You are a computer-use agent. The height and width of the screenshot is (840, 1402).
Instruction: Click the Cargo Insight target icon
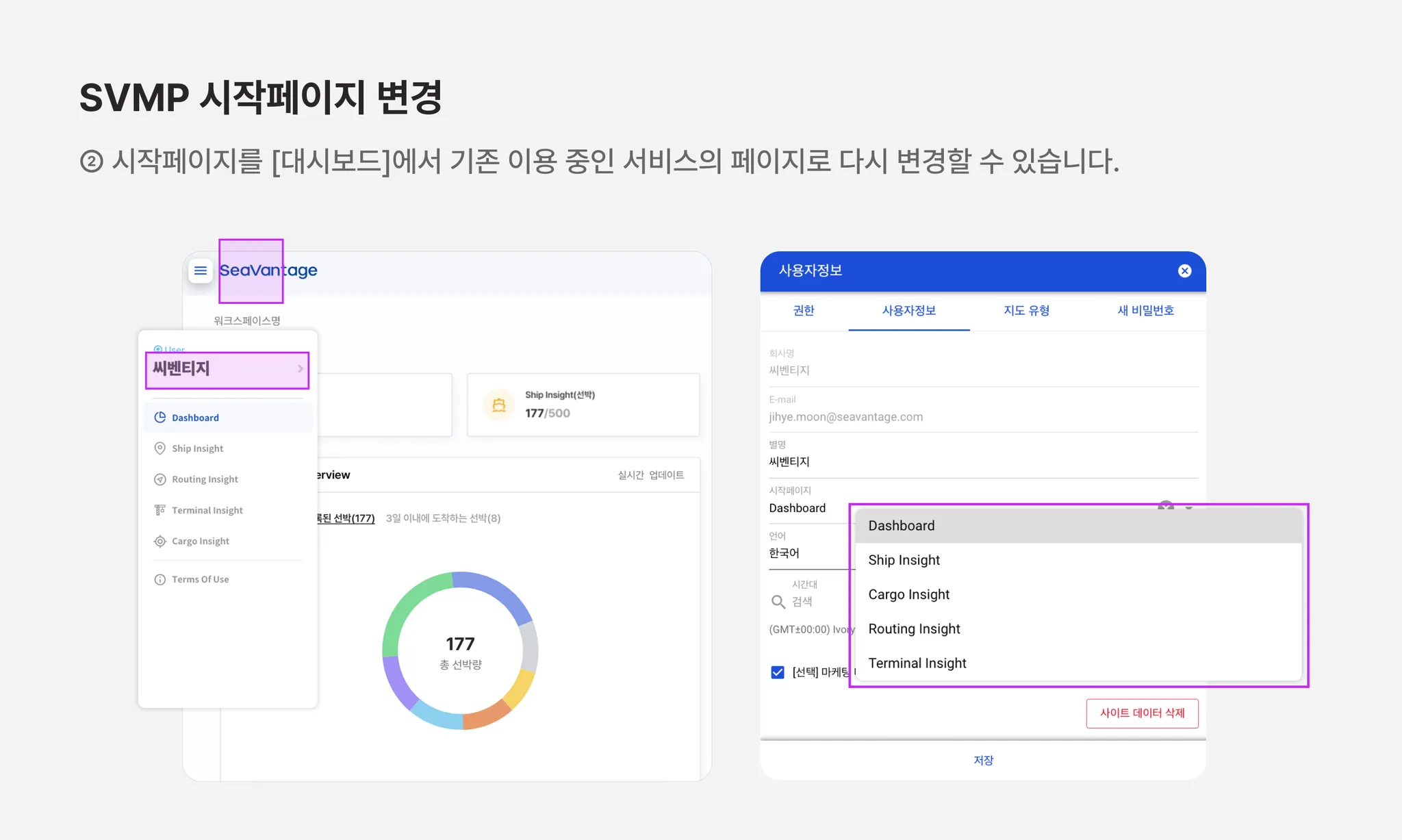(x=160, y=541)
